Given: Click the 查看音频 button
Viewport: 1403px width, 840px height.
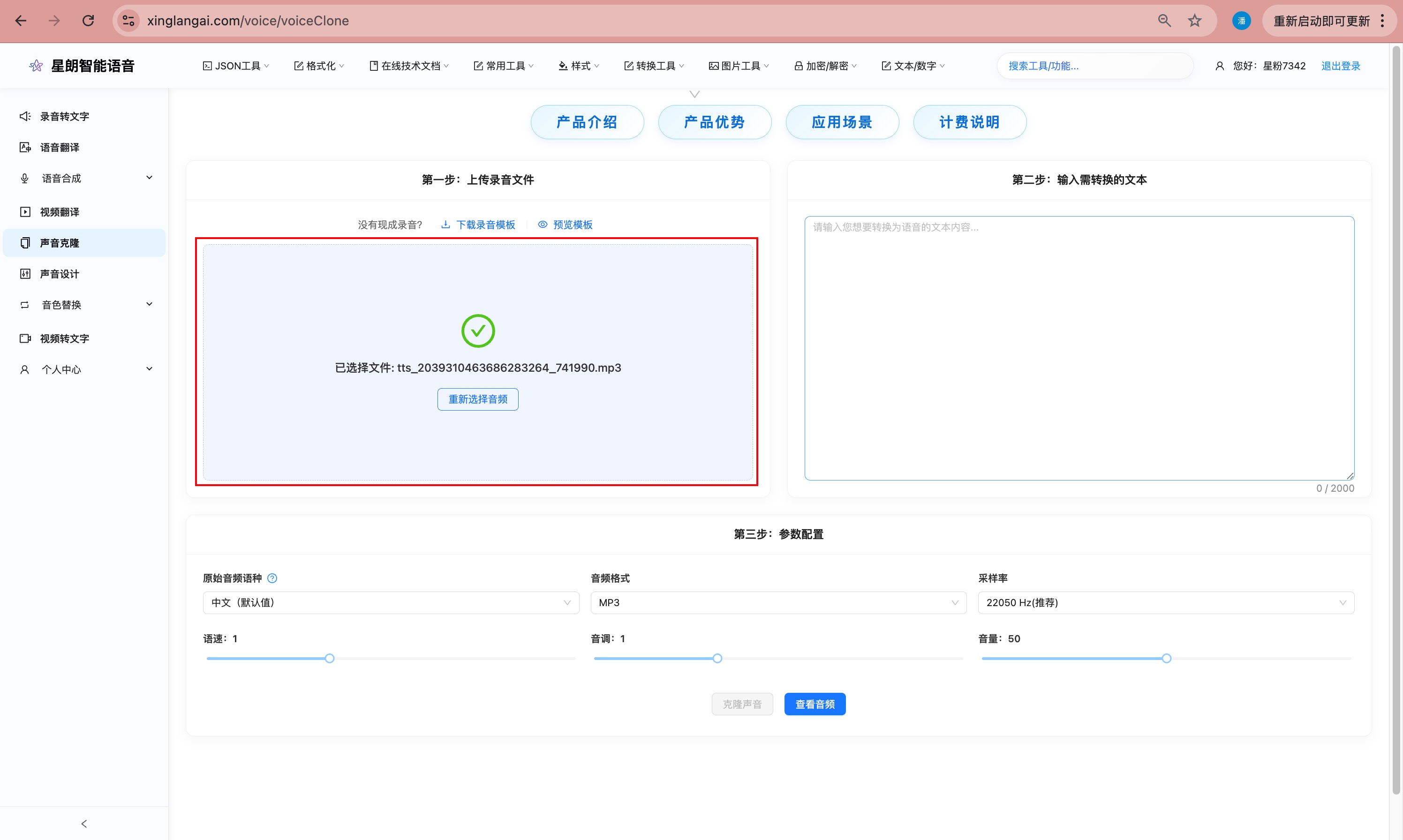Looking at the screenshot, I should coord(815,704).
